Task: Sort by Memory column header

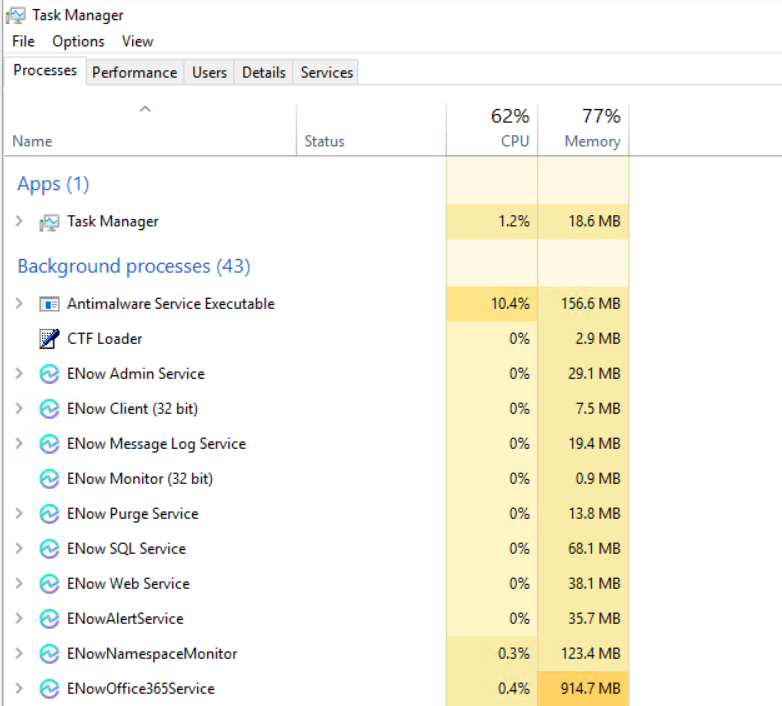Action: pos(583,130)
